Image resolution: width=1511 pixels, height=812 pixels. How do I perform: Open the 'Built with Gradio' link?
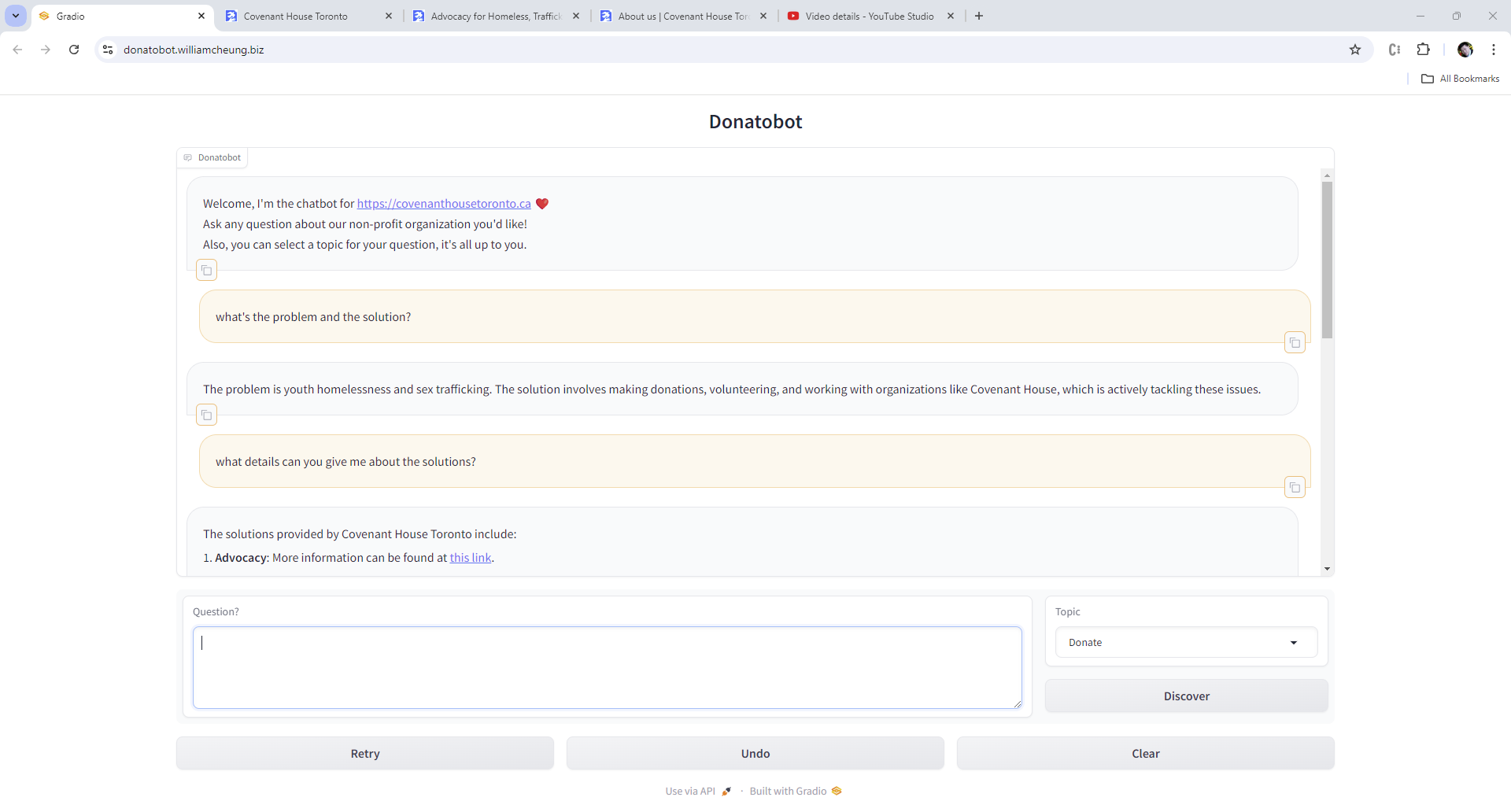point(796,792)
